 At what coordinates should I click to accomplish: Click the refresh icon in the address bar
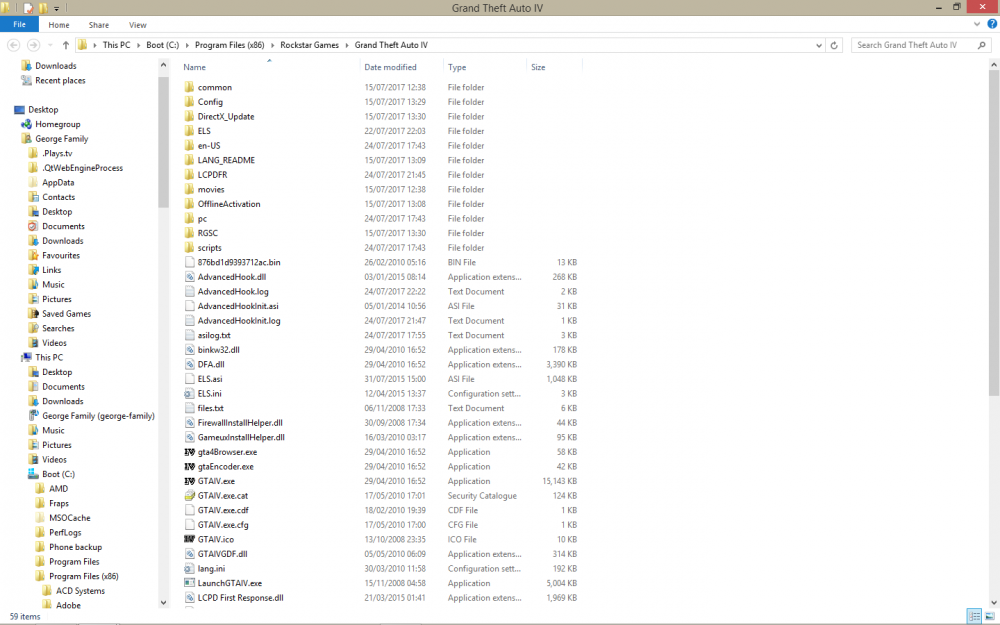835,45
